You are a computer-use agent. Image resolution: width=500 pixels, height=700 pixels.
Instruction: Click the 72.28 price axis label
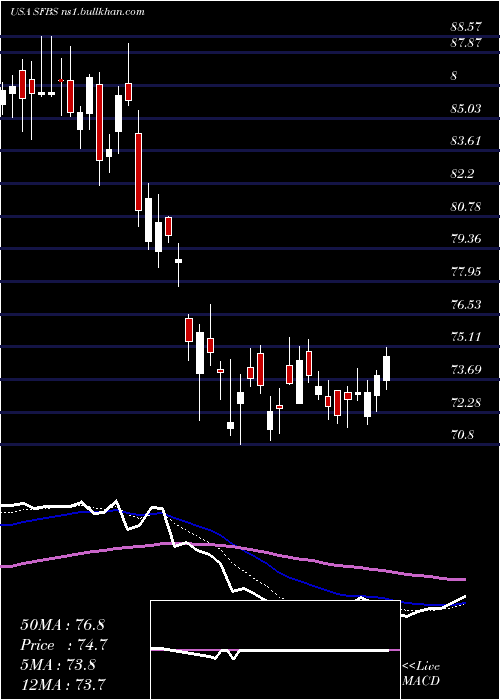pos(466,403)
